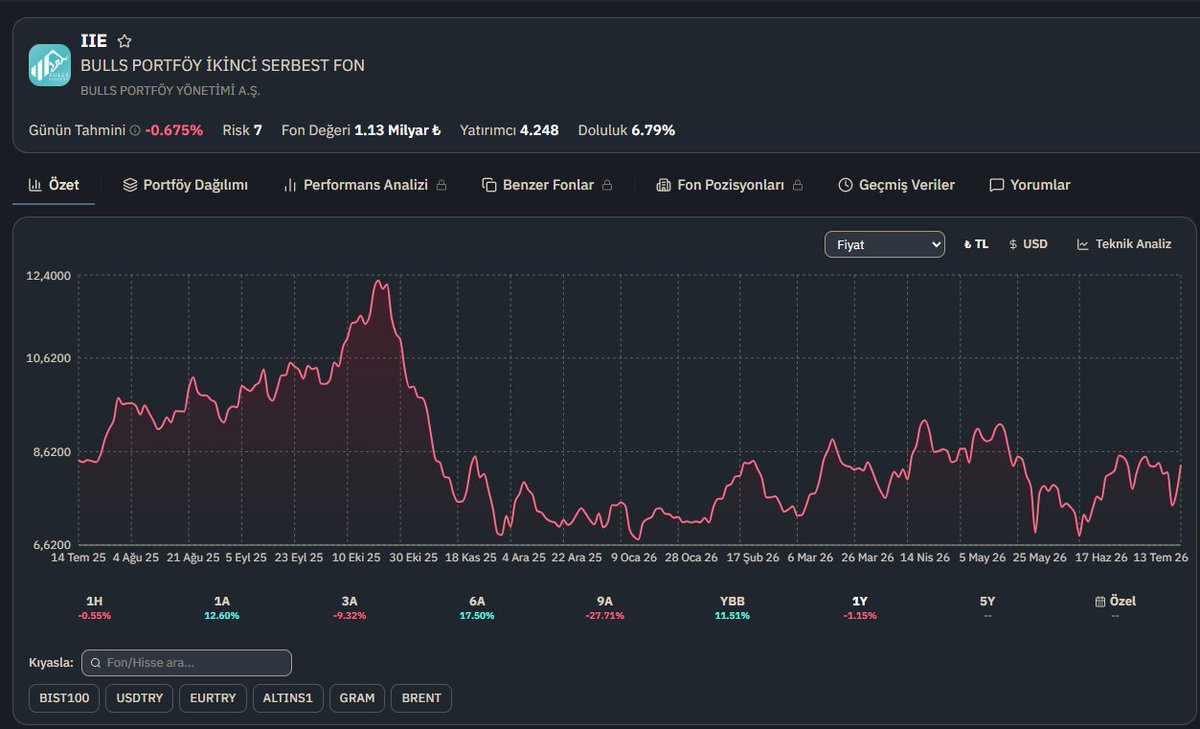Click the info icon beside Günün Tahmini
1200x729 pixels.
[x=135, y=130]
